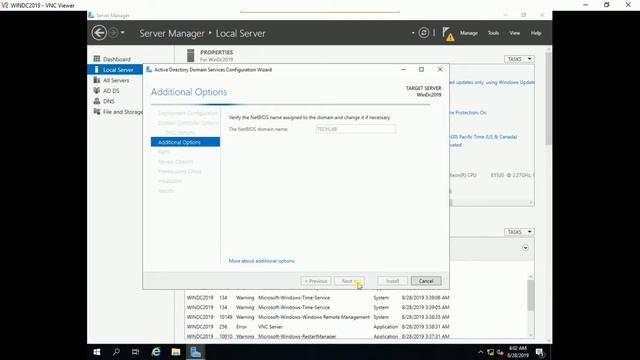The height and width of the screenshot is (360, 640).
Task: Click the AD DS sidebar icon
Action: point(97,90)
